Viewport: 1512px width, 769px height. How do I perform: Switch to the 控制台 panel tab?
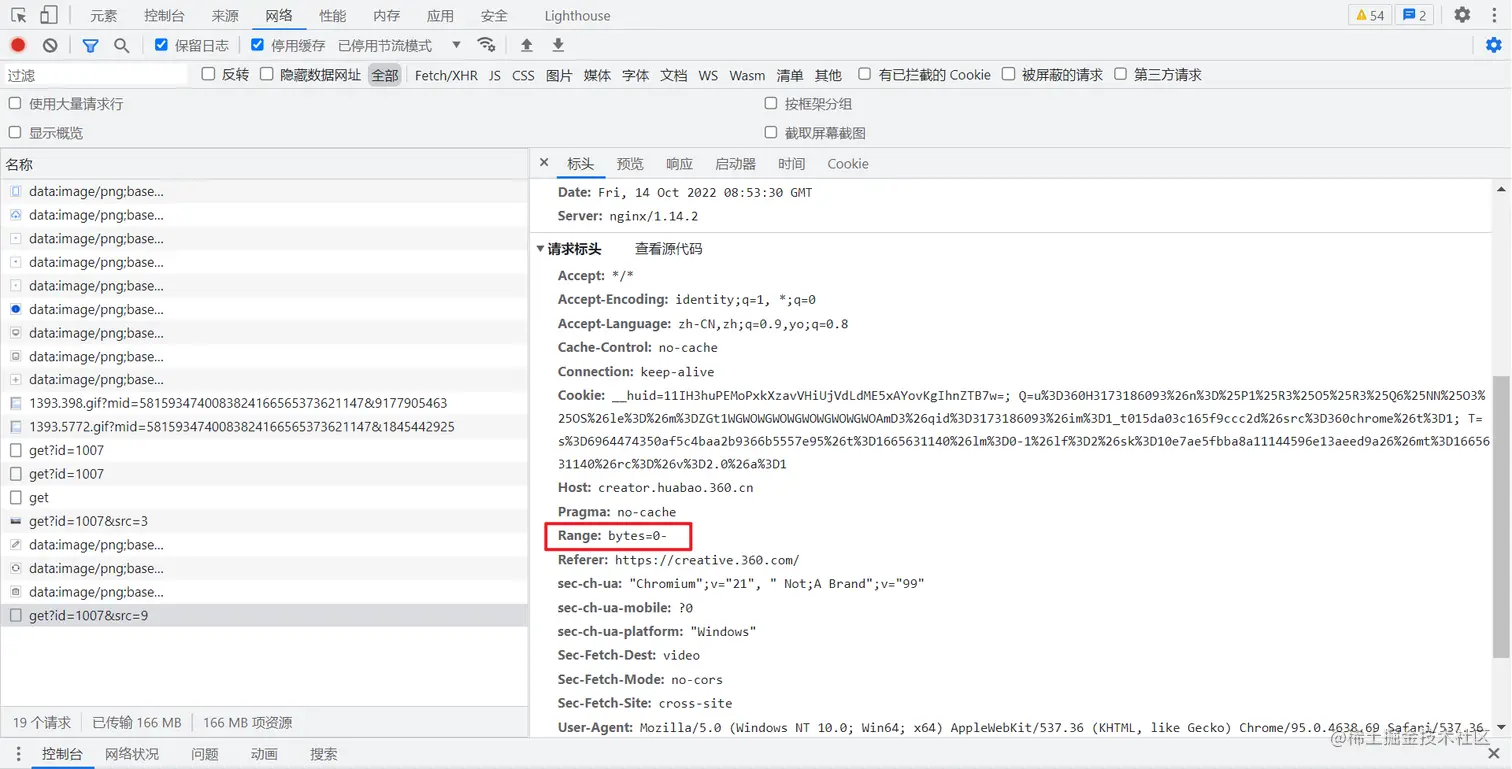click(x=164, y=16)
